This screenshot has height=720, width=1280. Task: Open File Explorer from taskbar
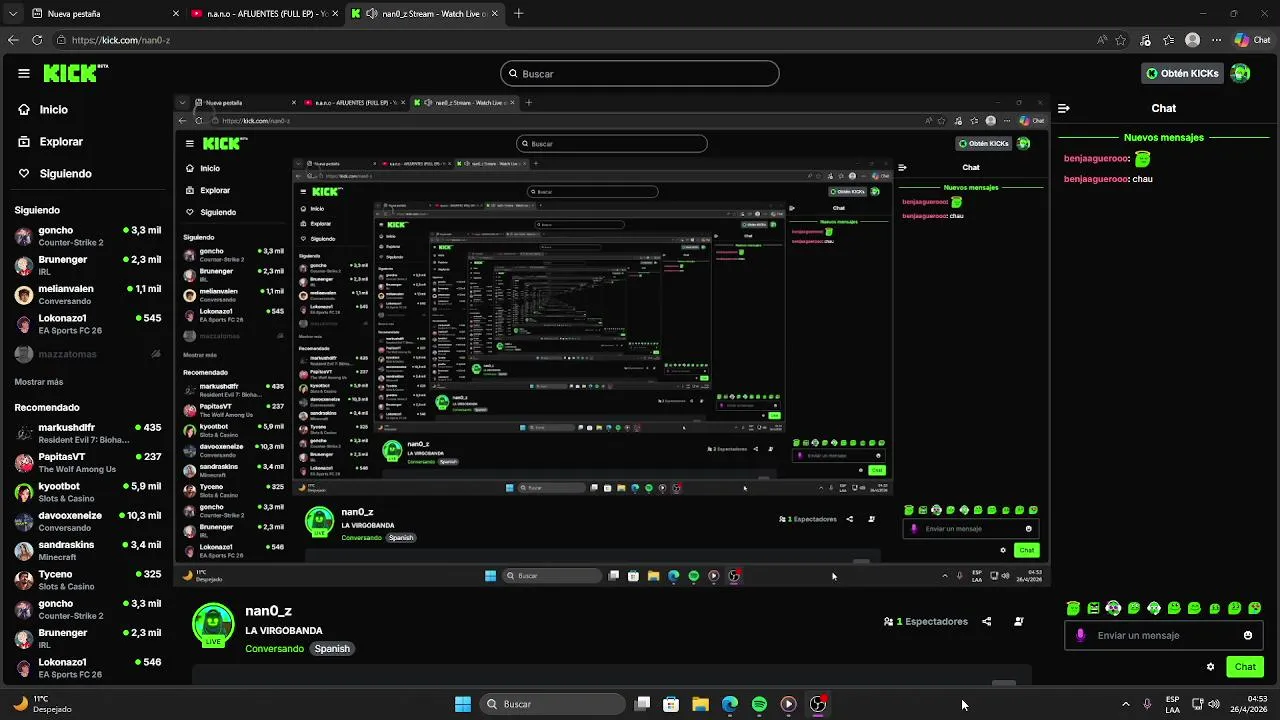700,704
